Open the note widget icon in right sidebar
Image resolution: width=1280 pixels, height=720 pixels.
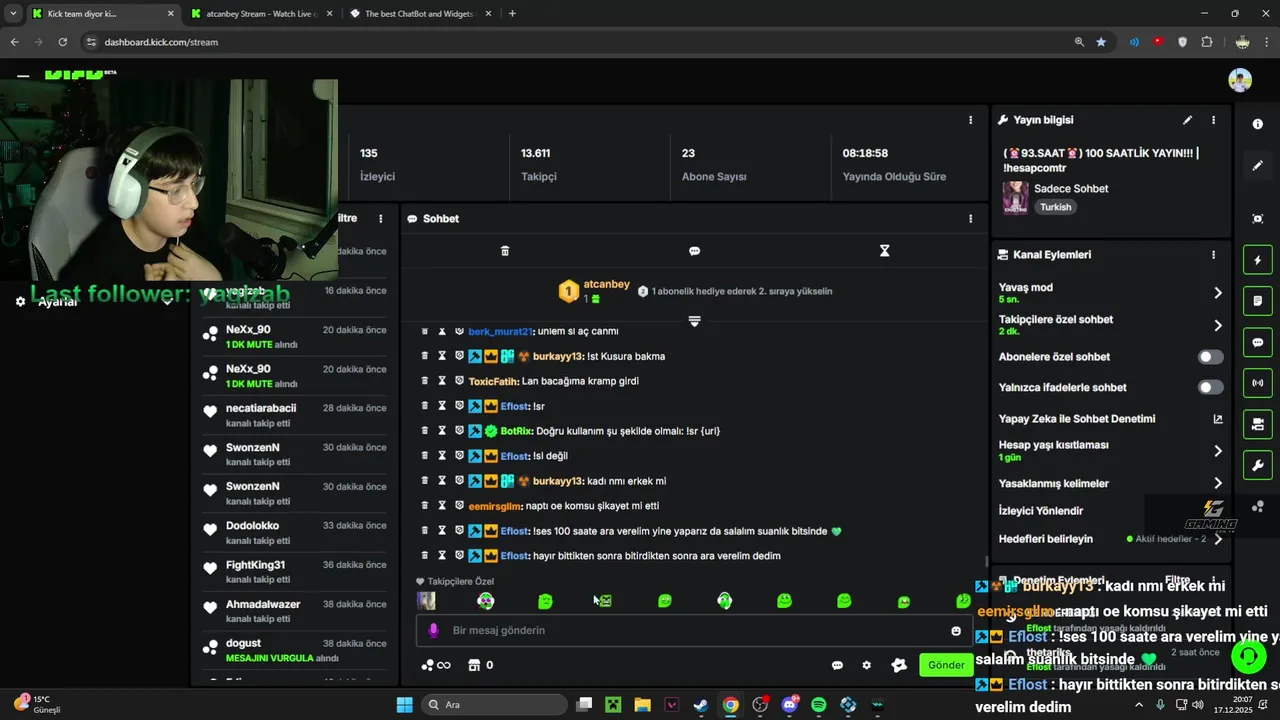coord(1257,300)
